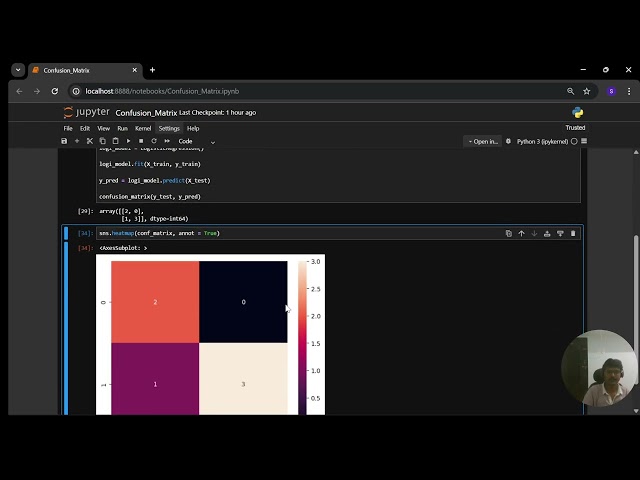Image resolution: width=640 pixels, height=480 pixels.
Task: Click heatmap cell showing value 1
Action: 155,379
